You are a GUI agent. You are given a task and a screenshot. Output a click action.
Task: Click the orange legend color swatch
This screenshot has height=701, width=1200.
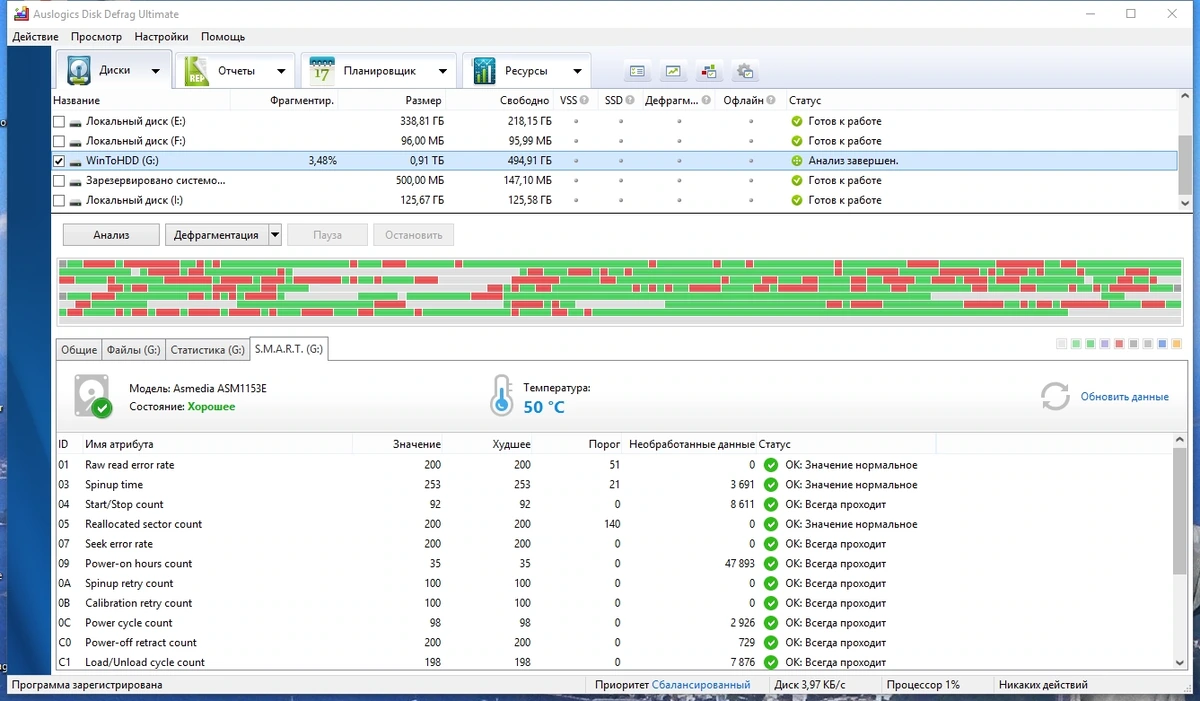1177,344
